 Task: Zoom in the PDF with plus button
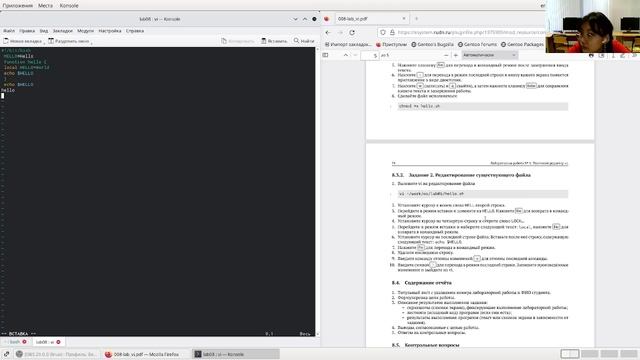click(456, 55)
